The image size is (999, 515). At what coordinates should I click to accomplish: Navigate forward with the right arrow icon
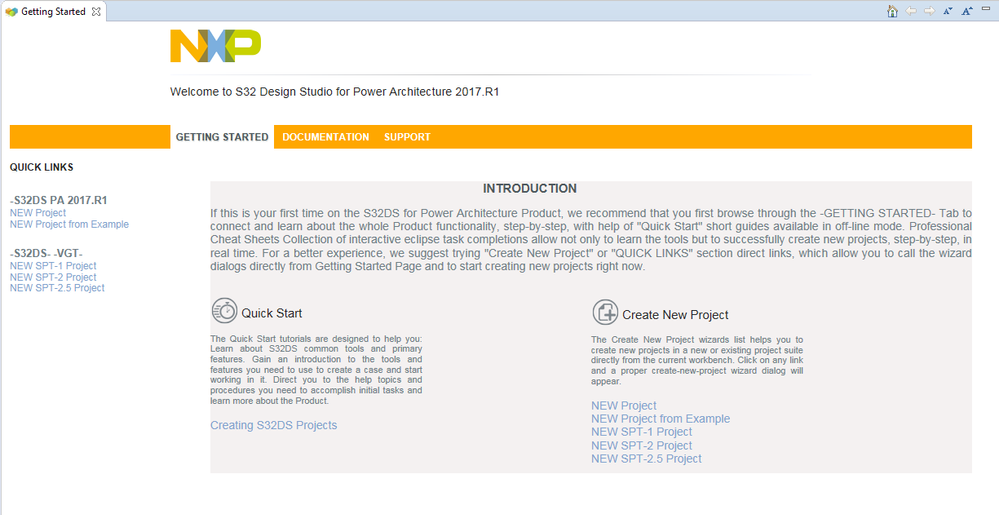coord(930,11)
